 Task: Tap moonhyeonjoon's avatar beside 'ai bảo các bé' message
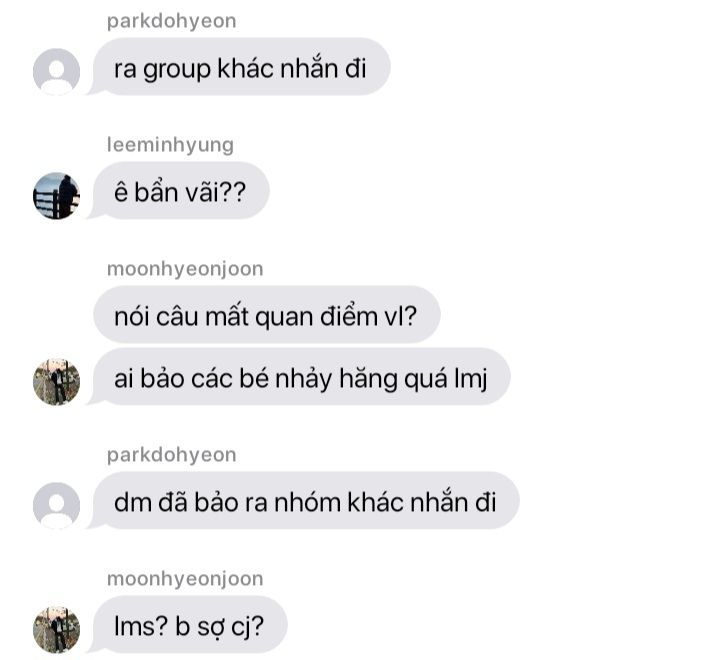coord(56,382)
